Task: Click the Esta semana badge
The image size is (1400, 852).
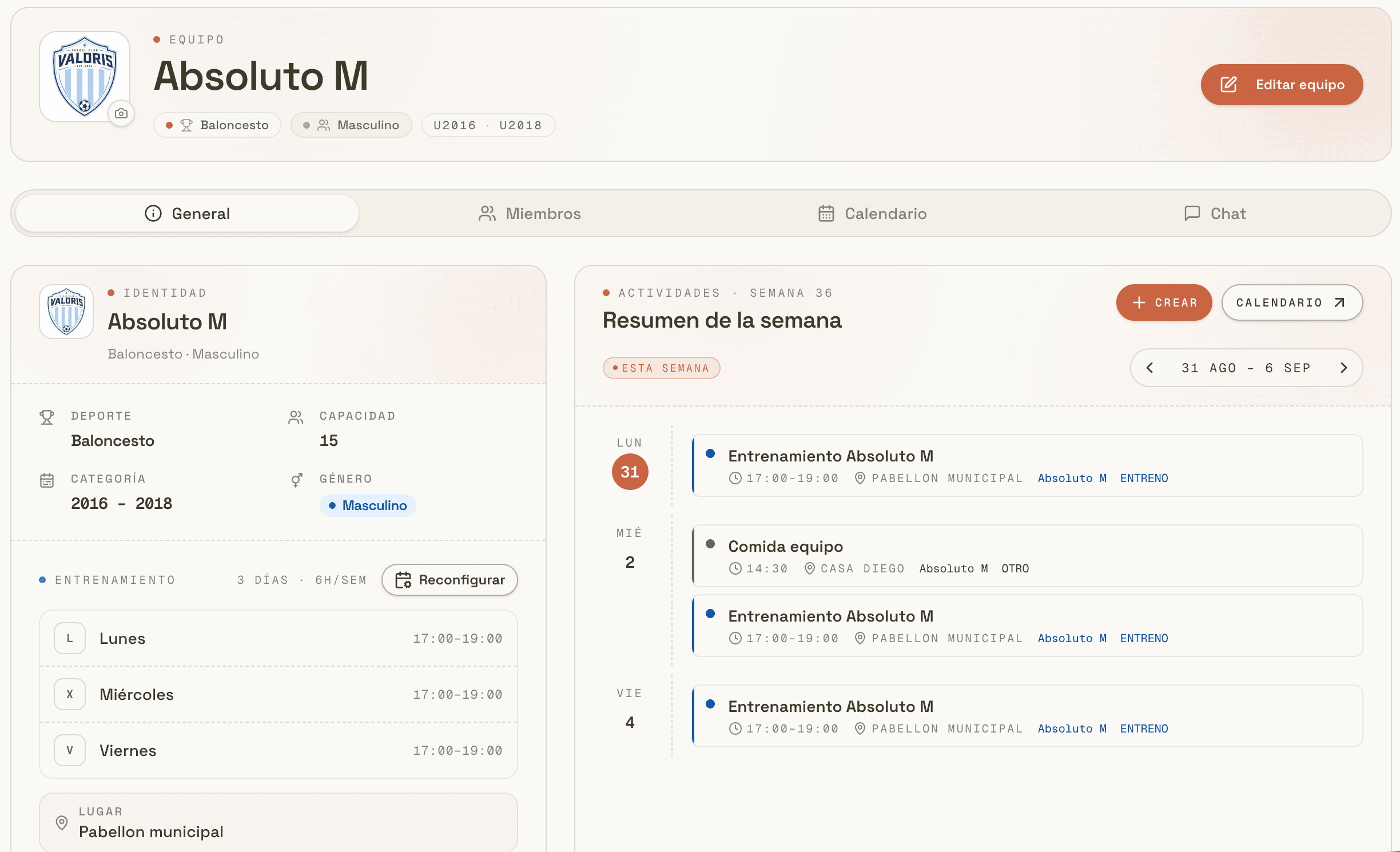Action: coord(661,368)
